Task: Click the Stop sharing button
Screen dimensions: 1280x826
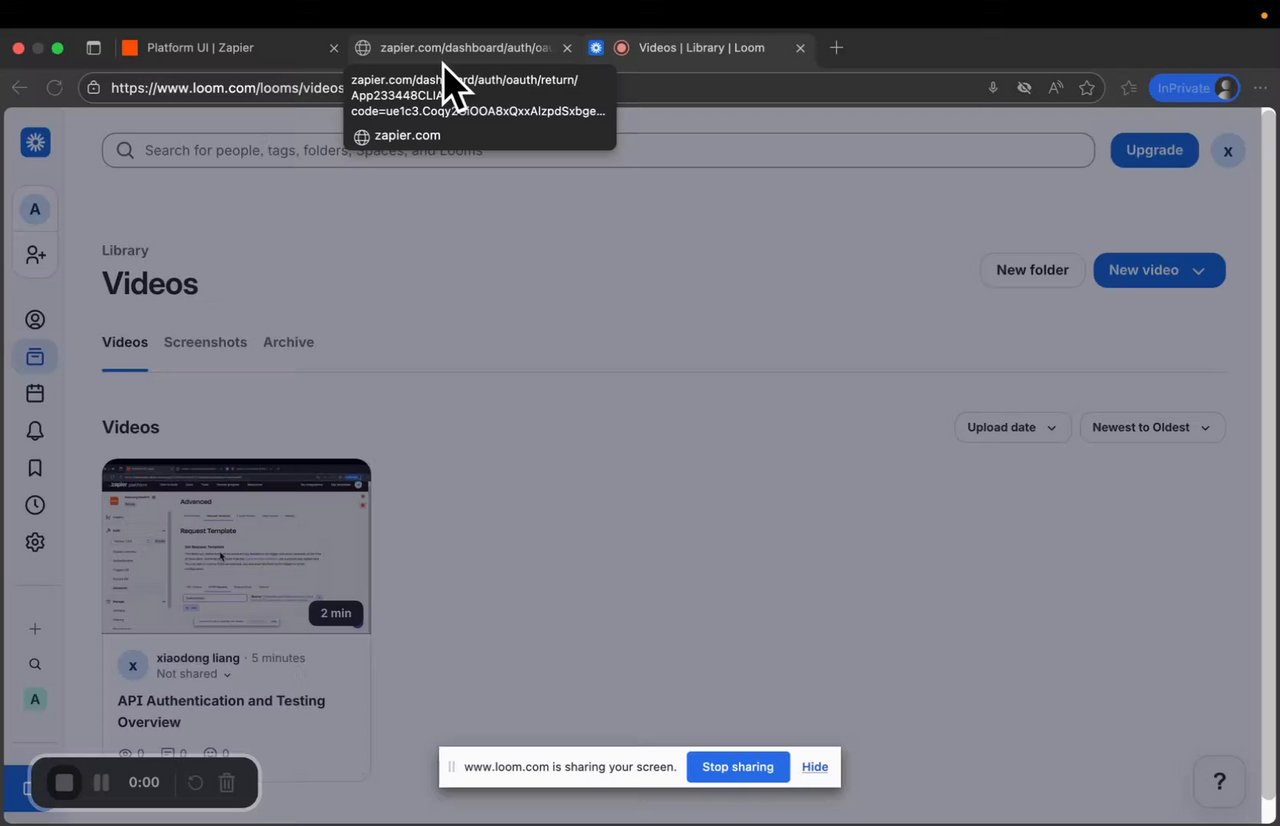Action: point(738,767)
